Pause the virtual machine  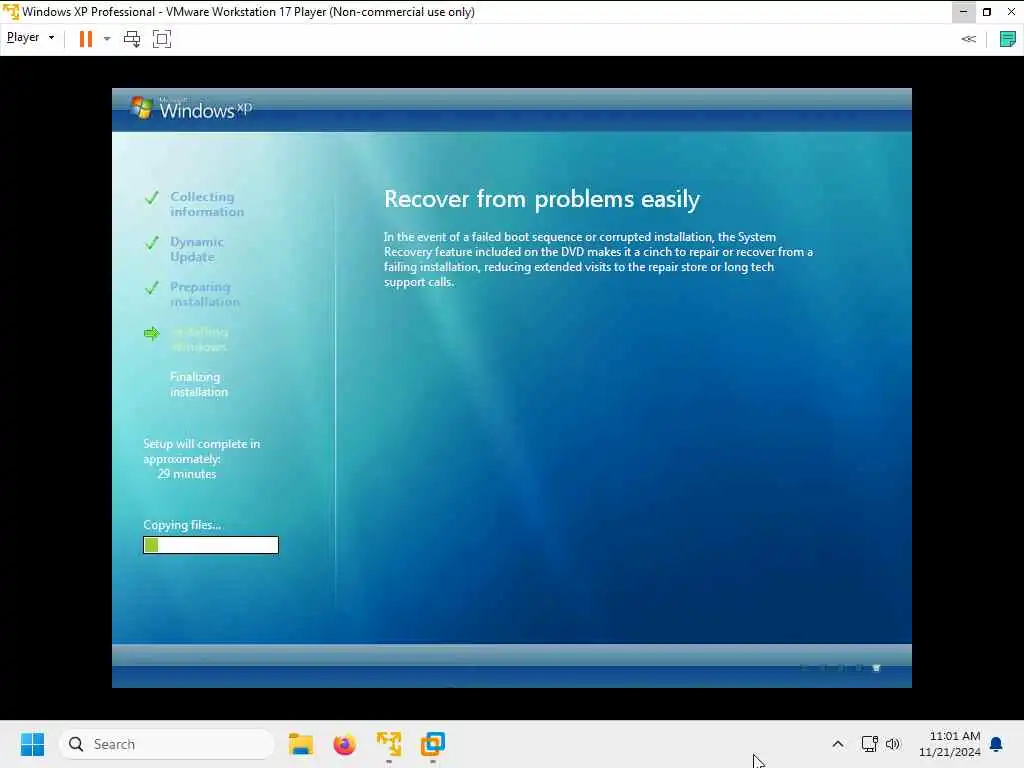click(86, 39)
